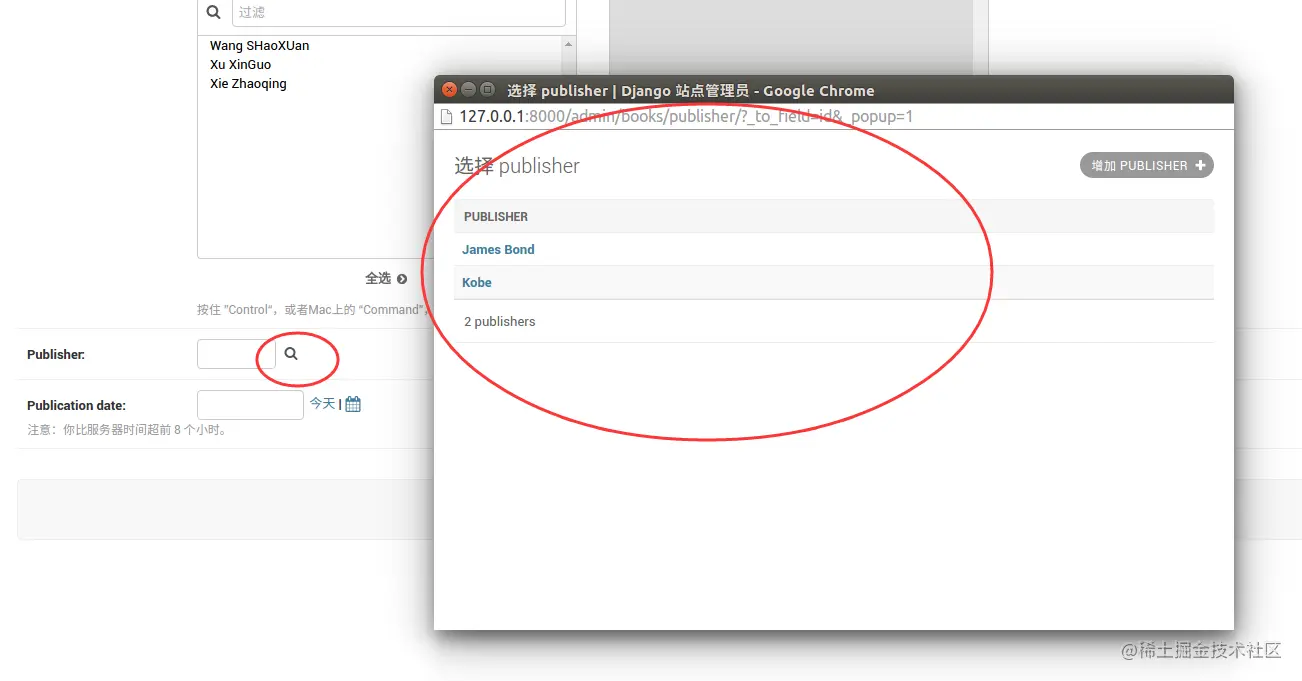This screenshot has height=681, width=1302.
Task: Click the 增加 PUBLISHER button
Action: pyautogui.click(x=1147, y=165)
